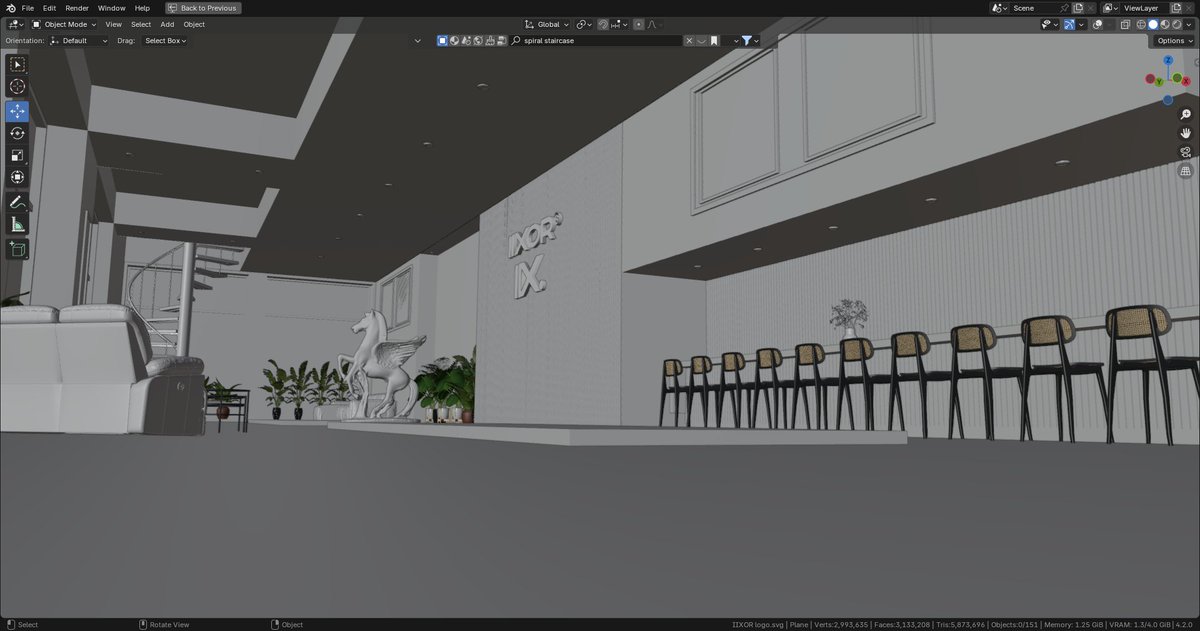Select the Move tool
This screenshot has height=631, width=1200.
coord(17,111)
